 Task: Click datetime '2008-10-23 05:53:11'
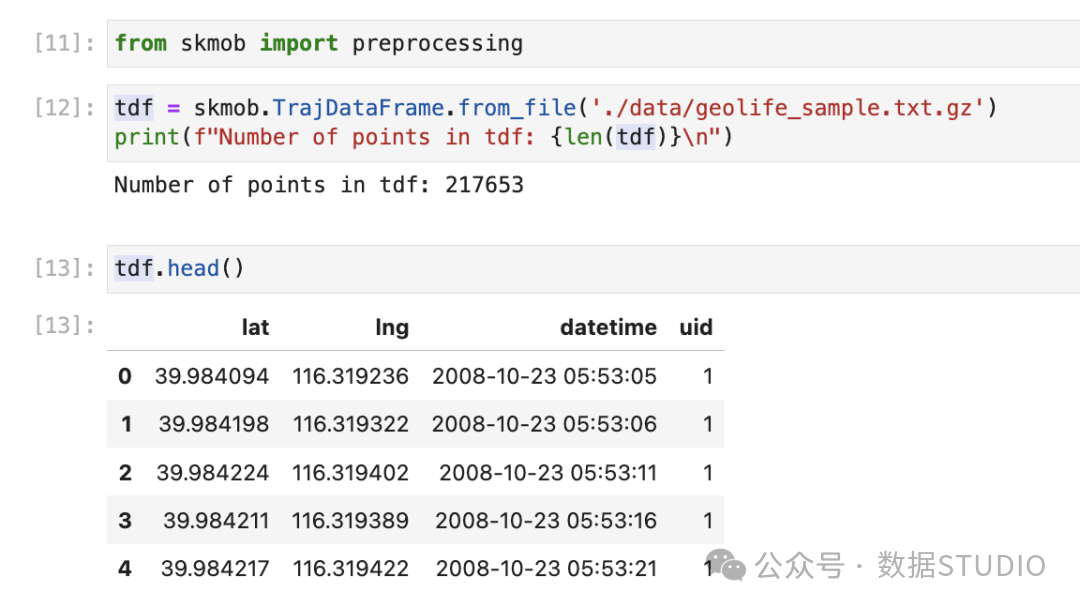pyautogui.click(x=548, y=473)
